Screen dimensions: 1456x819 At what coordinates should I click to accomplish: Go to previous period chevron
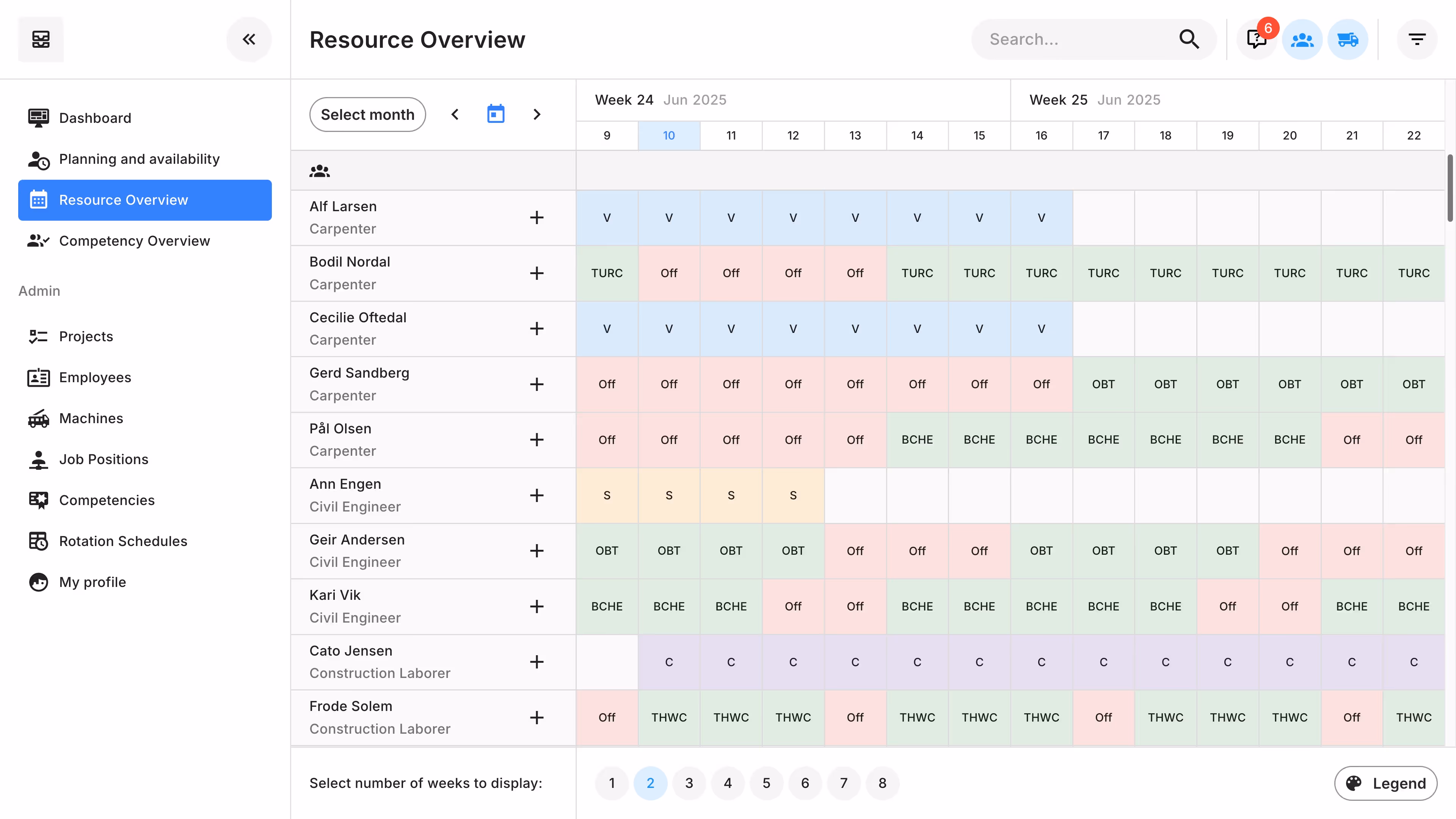click(455, 114)
